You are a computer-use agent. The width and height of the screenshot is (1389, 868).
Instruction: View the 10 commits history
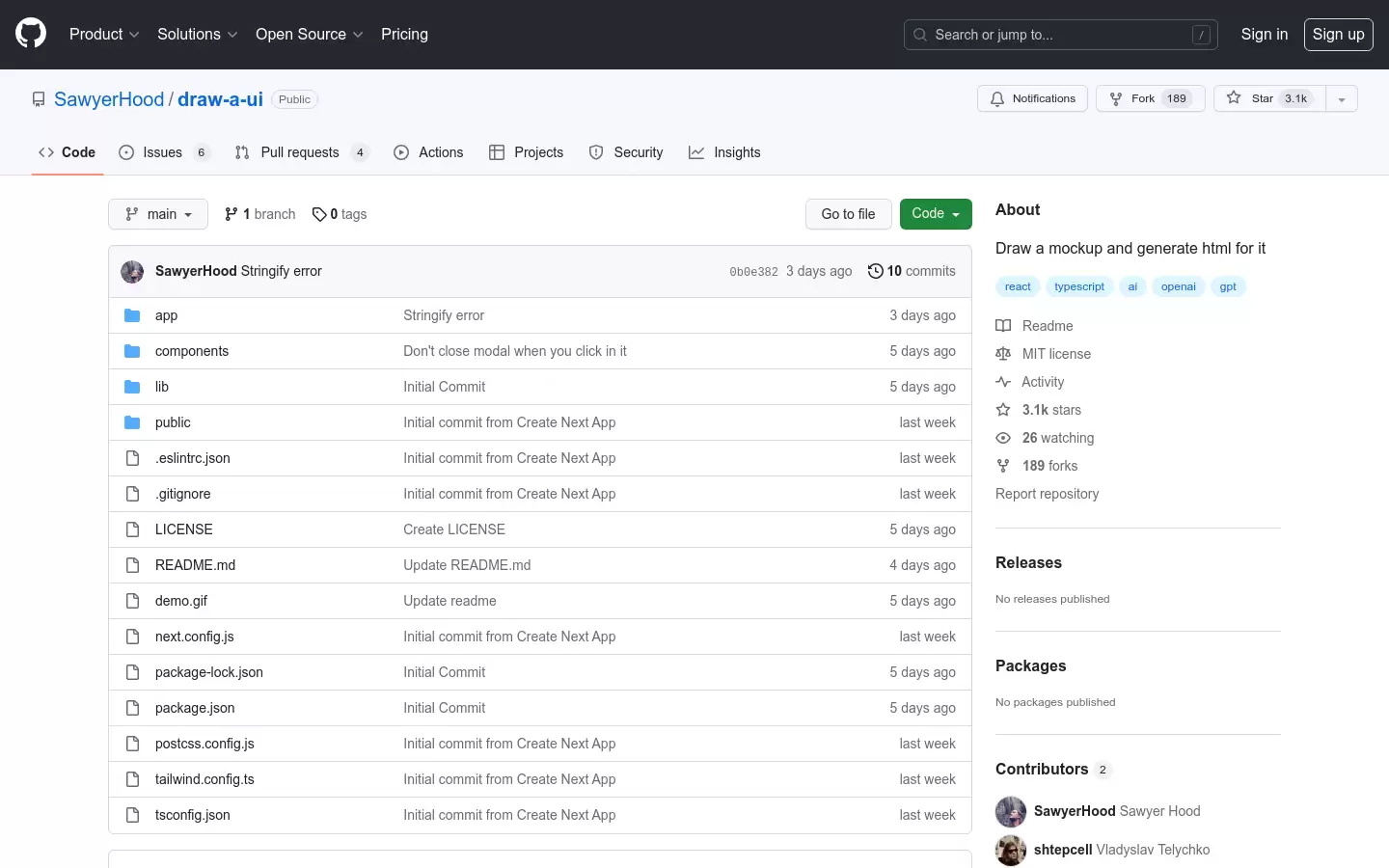coord(912,271)
